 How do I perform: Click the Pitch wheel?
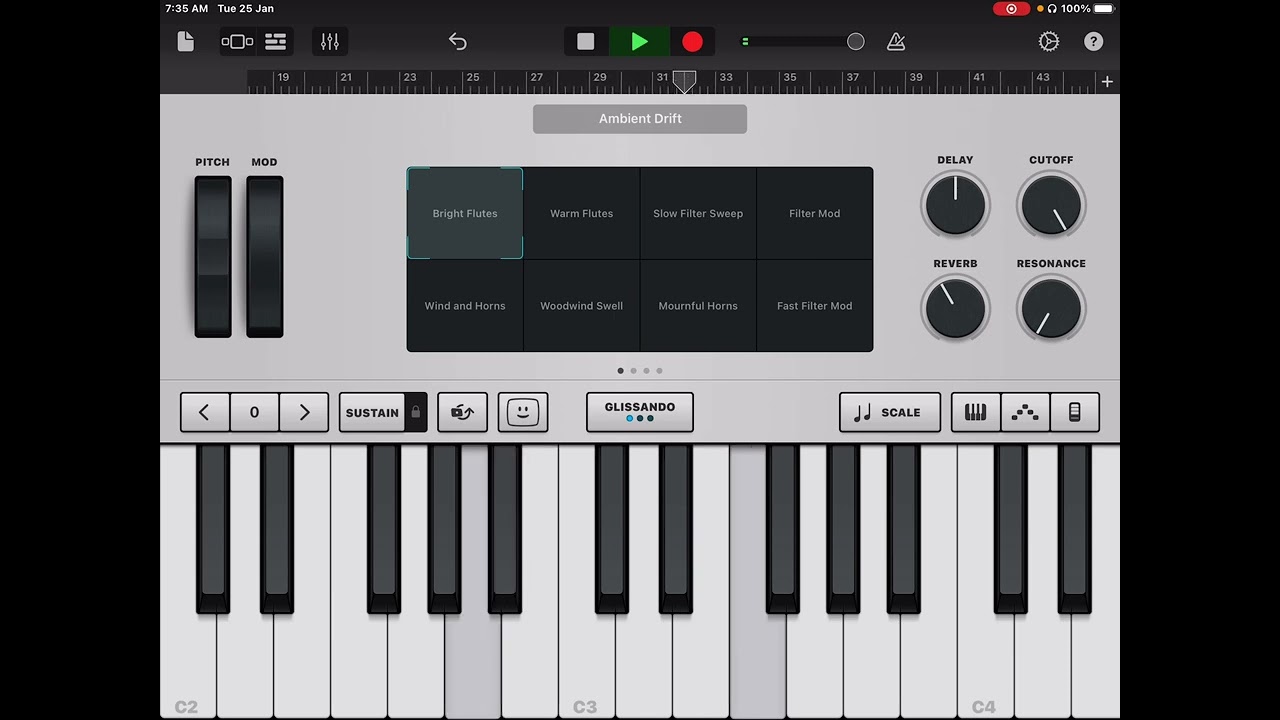(x=213, y=257)
